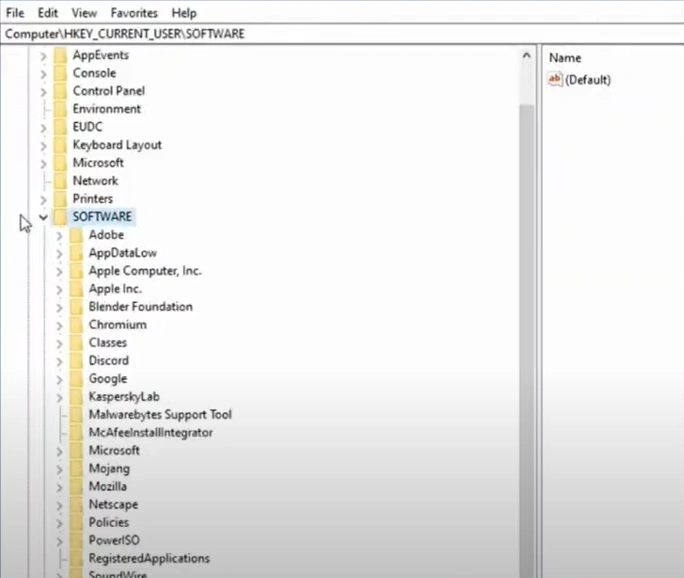This screenshot has width=684, height=578.
Task: Click the registry path address bar
Action: [342, 34]
